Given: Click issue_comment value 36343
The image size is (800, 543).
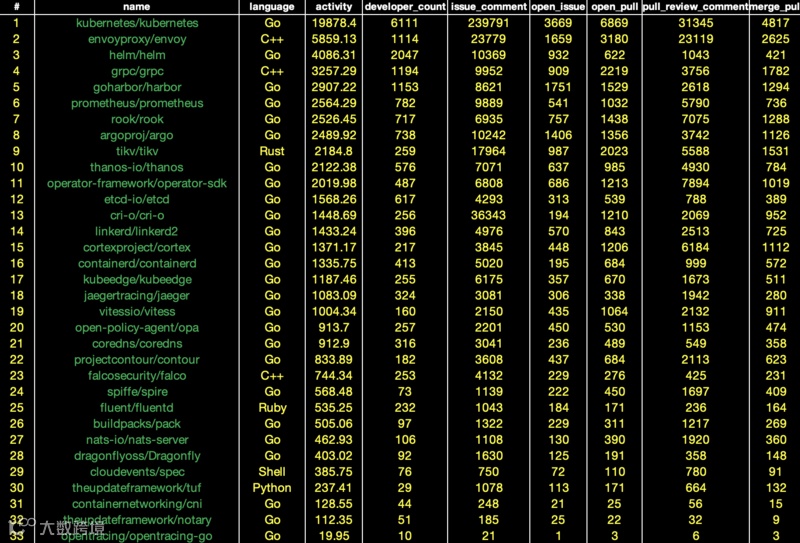Looking at the screenshot, I should coord(488,215).
